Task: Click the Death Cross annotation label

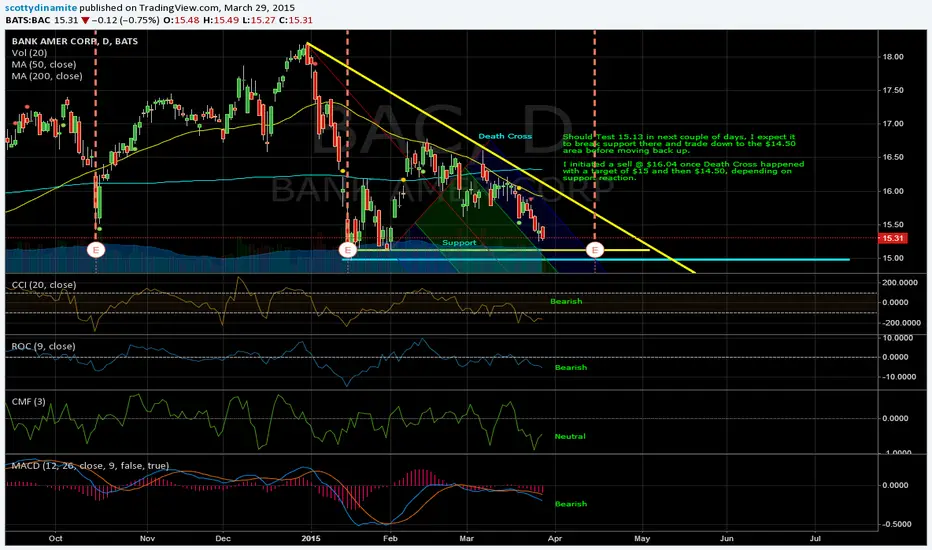Action: point(505,136)
